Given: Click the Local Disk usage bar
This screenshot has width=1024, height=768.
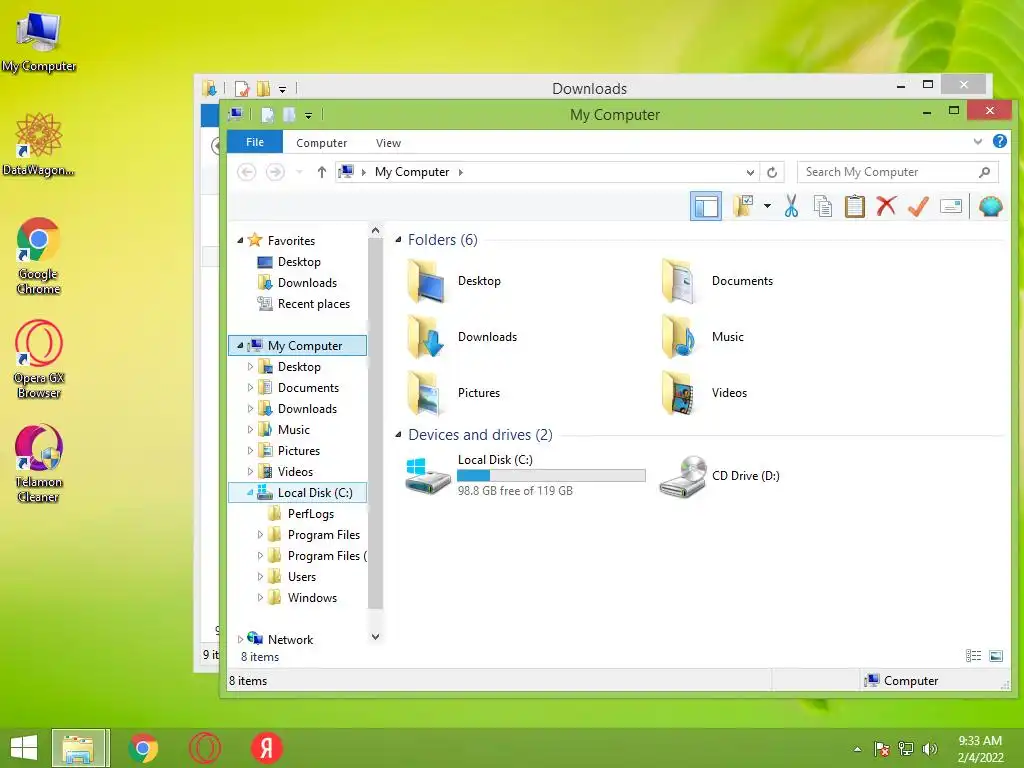Looking at the screenshot, I should (551, 475).
